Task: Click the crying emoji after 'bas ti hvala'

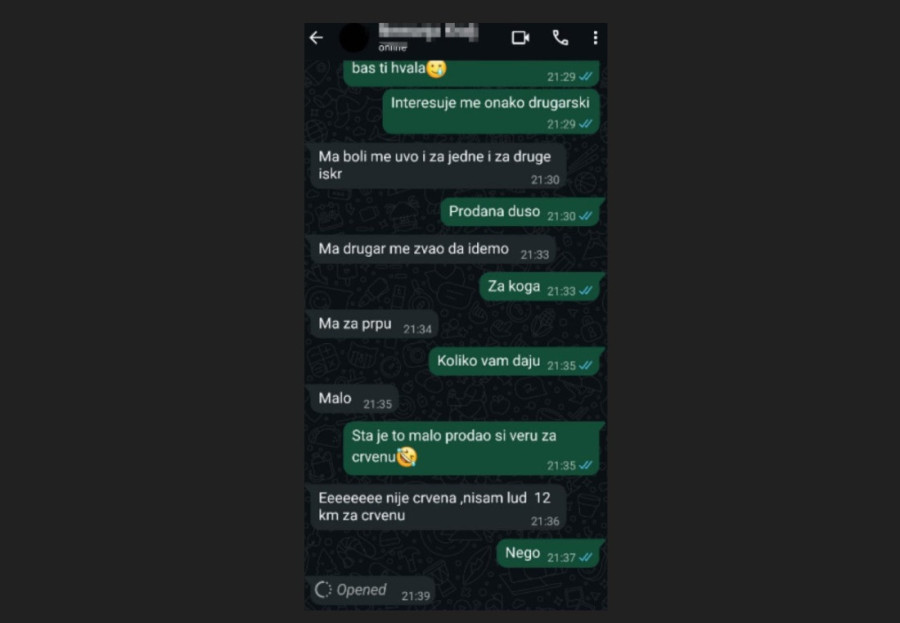Action: coord(437,69)
